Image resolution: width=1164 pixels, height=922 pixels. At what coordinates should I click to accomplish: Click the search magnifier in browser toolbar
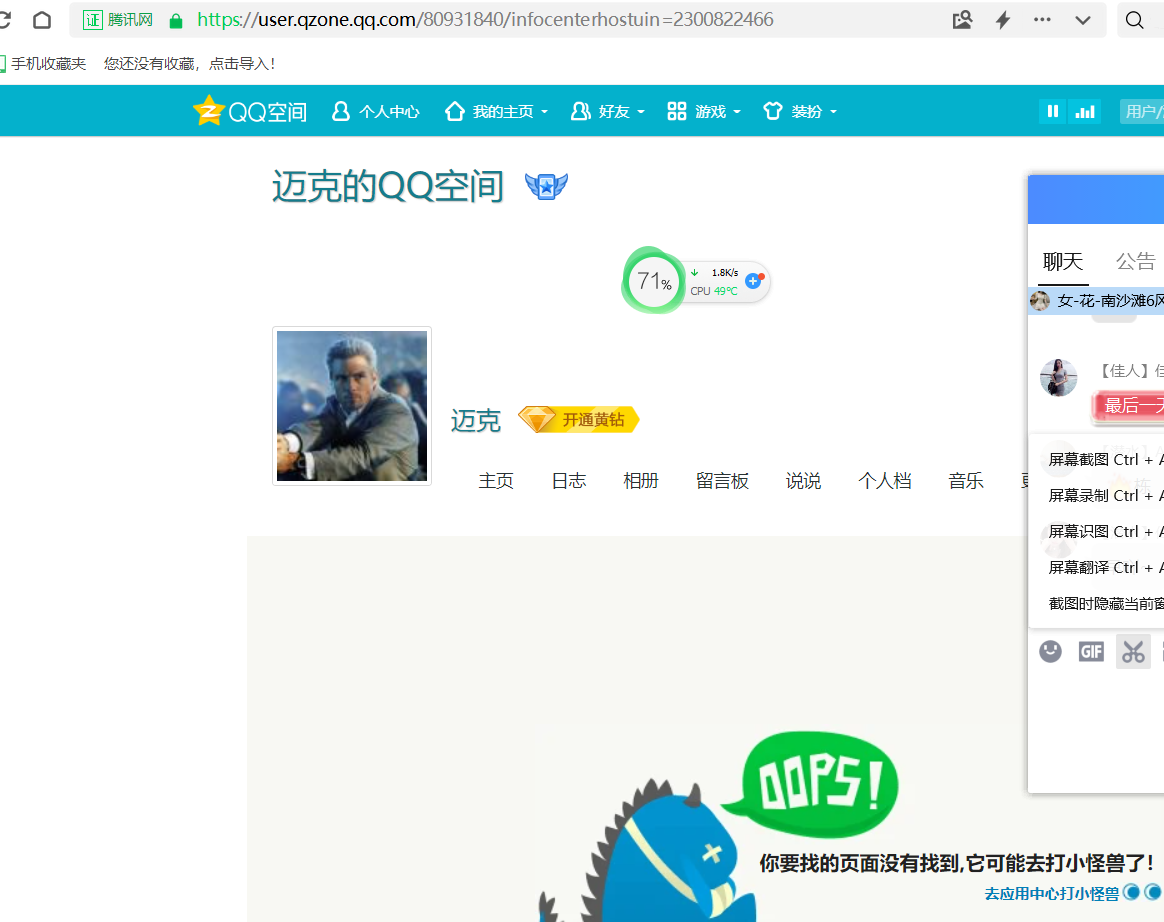pyautogui.click(x=1135, y=20)
